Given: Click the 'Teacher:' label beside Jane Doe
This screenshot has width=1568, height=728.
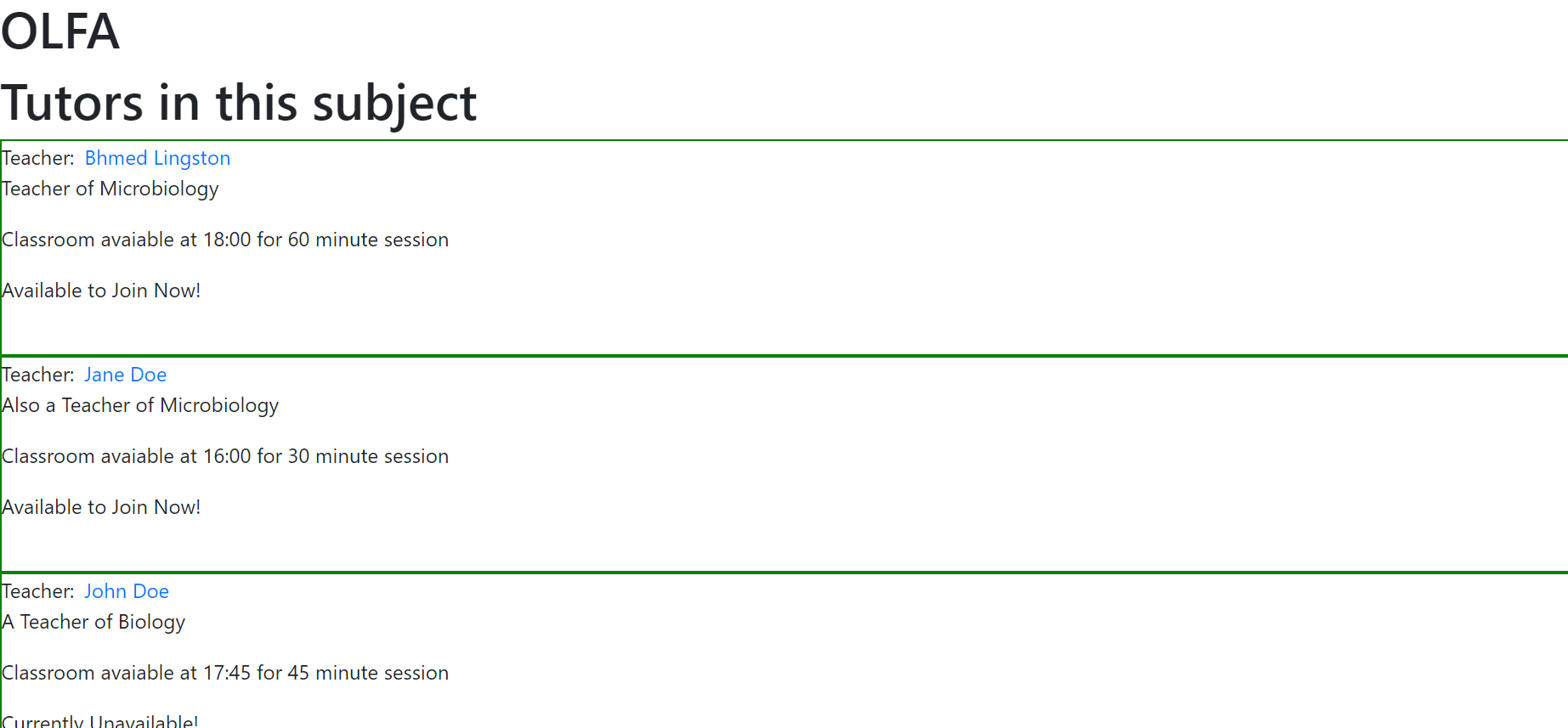Looking at the screenshot, I should coord(38,375).
